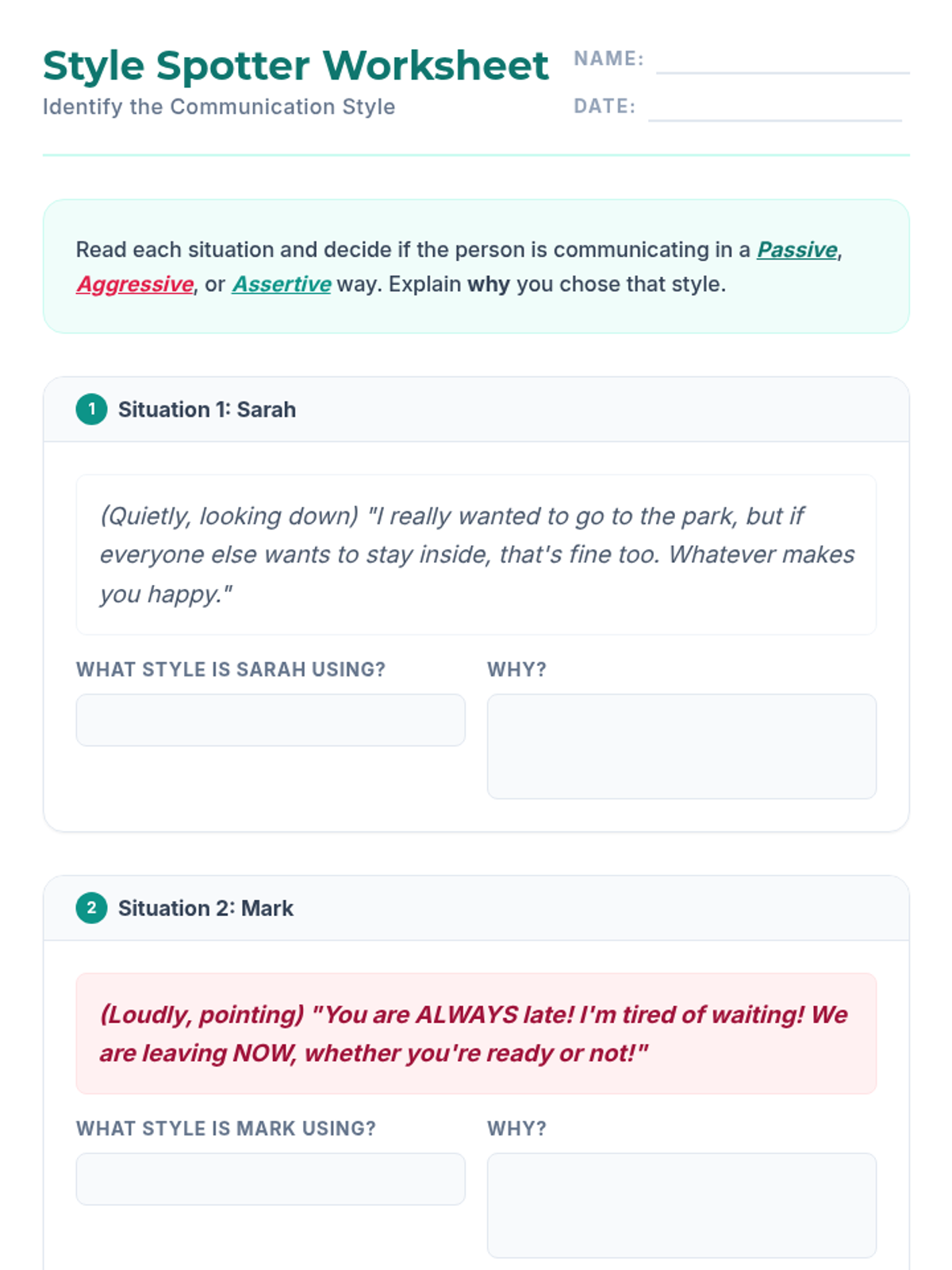This screenshot has height=1270, width=952.
Task: Open the Passive style link
Action: click(x=797, y=250)
